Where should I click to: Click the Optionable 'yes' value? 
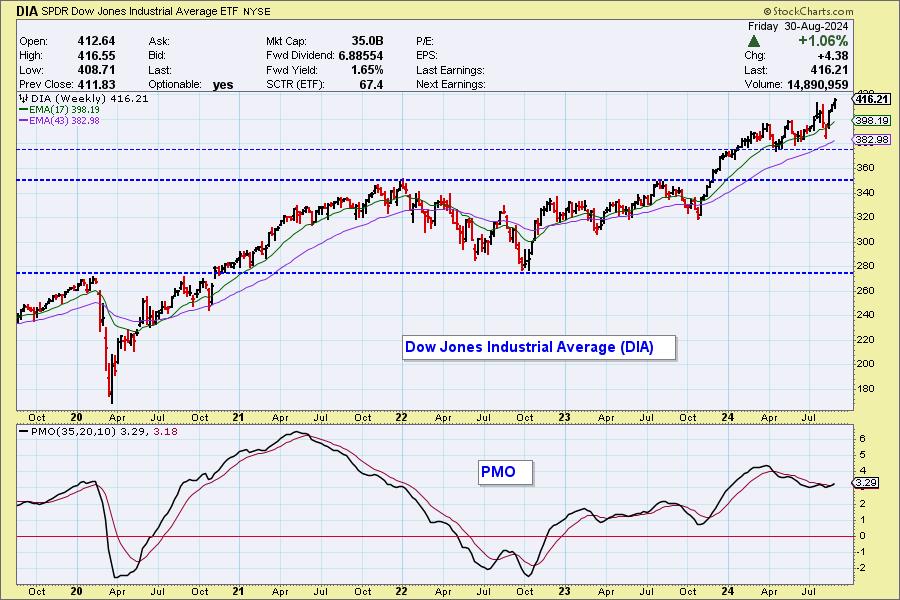[x=223, y=84]
